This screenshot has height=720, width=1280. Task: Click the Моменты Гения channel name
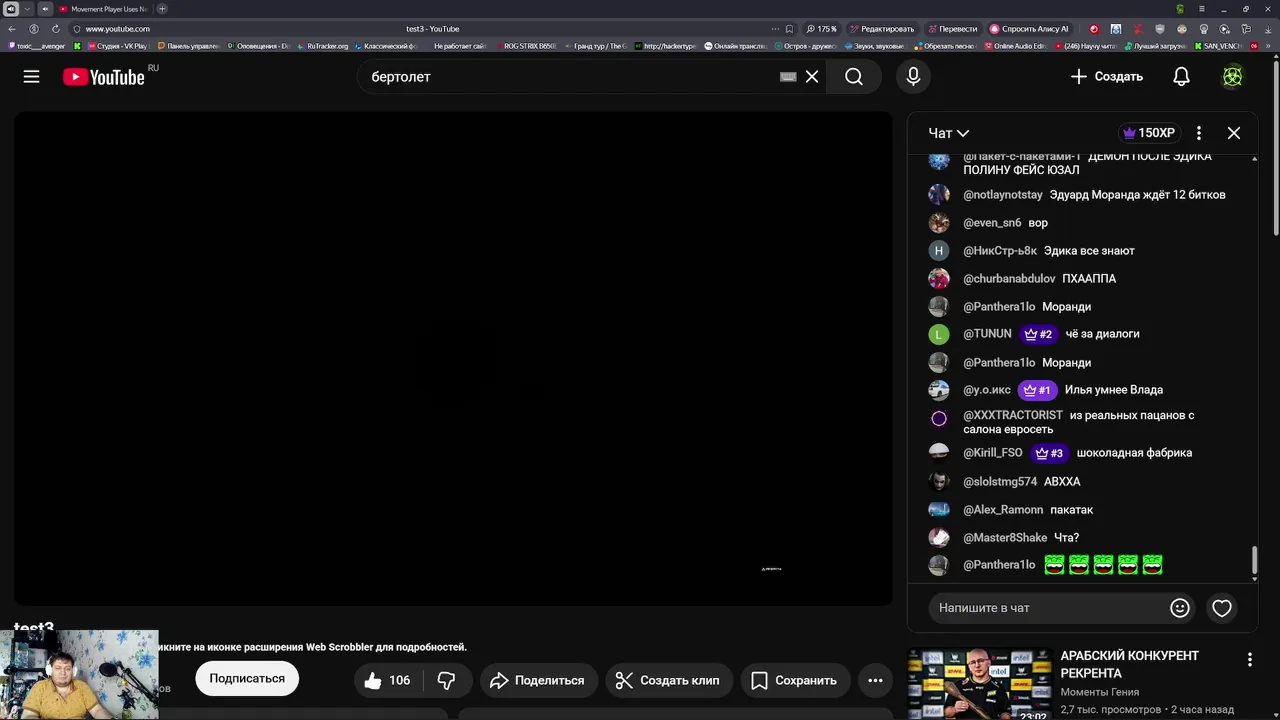pos(1099,692)
